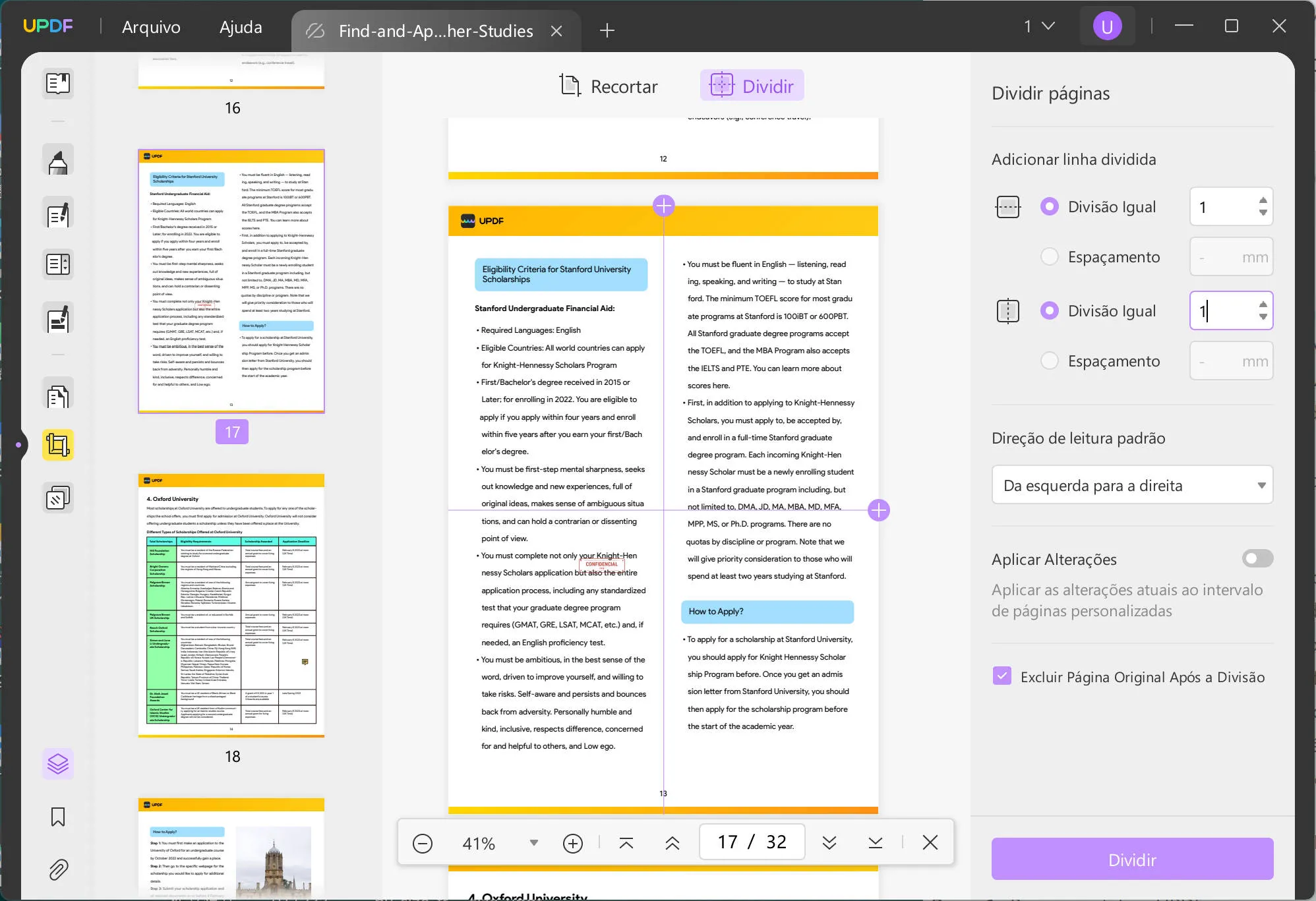Select horizontal Divisão Igual radio button
Screen dimensions: 1316x901
click(1050, 206)
